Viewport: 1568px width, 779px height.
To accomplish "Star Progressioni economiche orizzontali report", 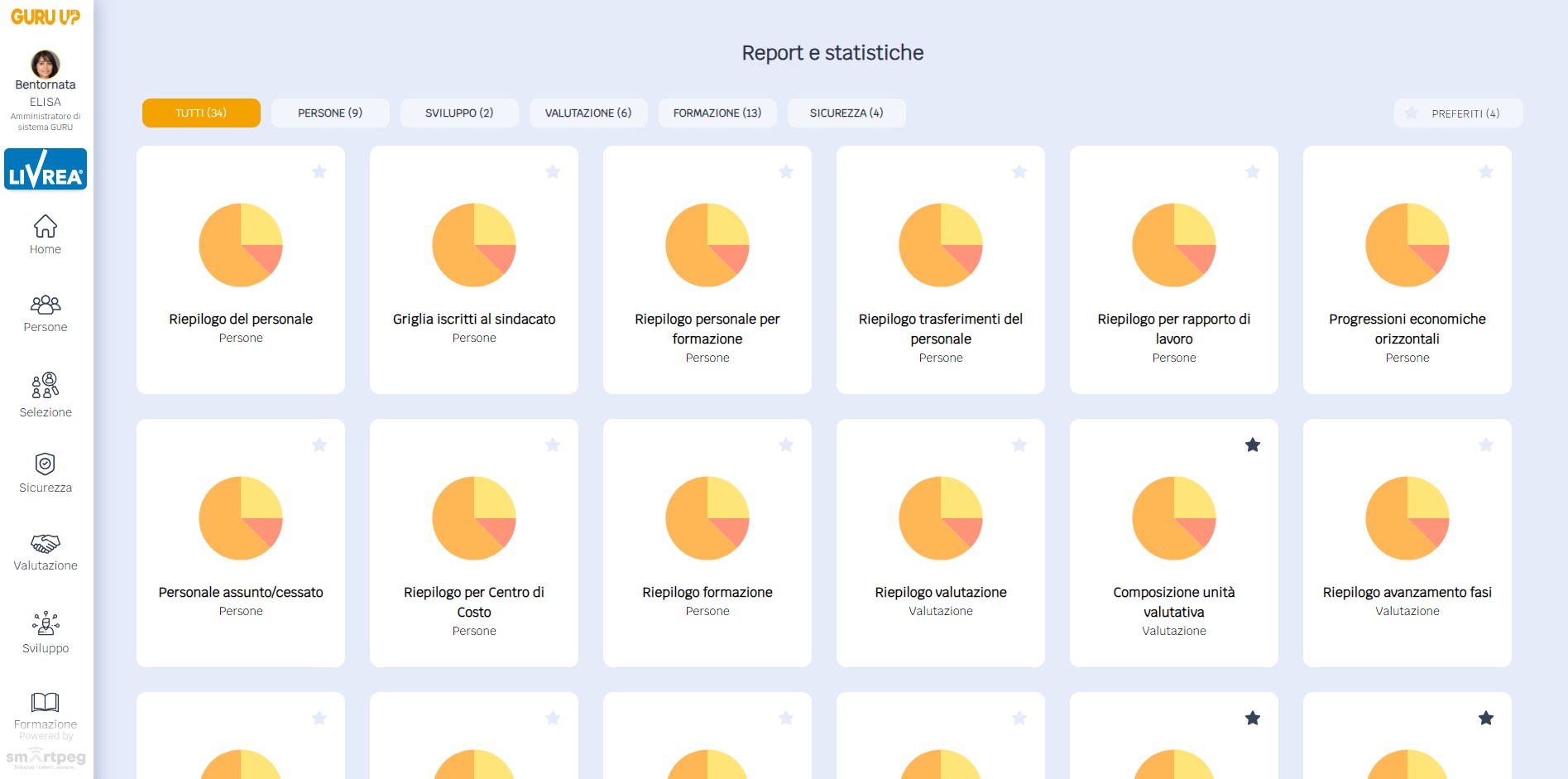I will click(1486, 171).
